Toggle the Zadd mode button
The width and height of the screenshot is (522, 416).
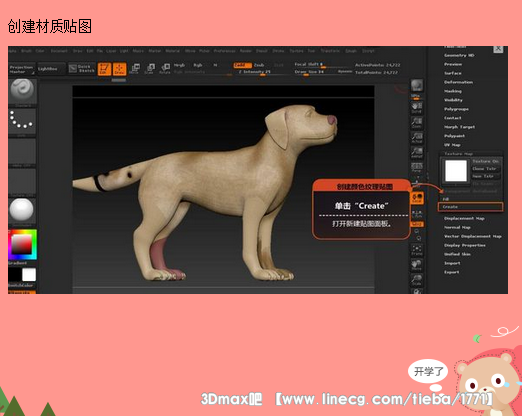241,65
